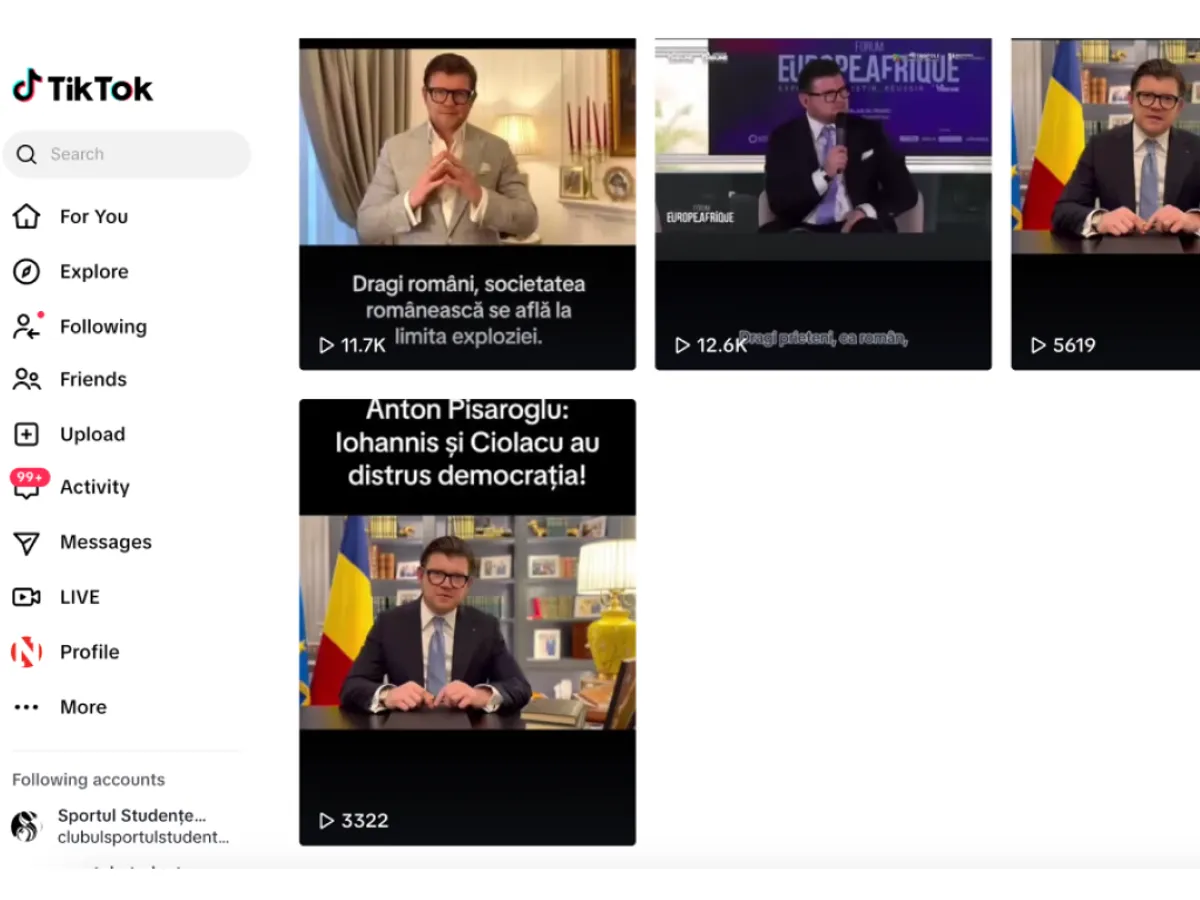Select the Explore menu label
1200x900 pixels.
click(x=94, y=271)
